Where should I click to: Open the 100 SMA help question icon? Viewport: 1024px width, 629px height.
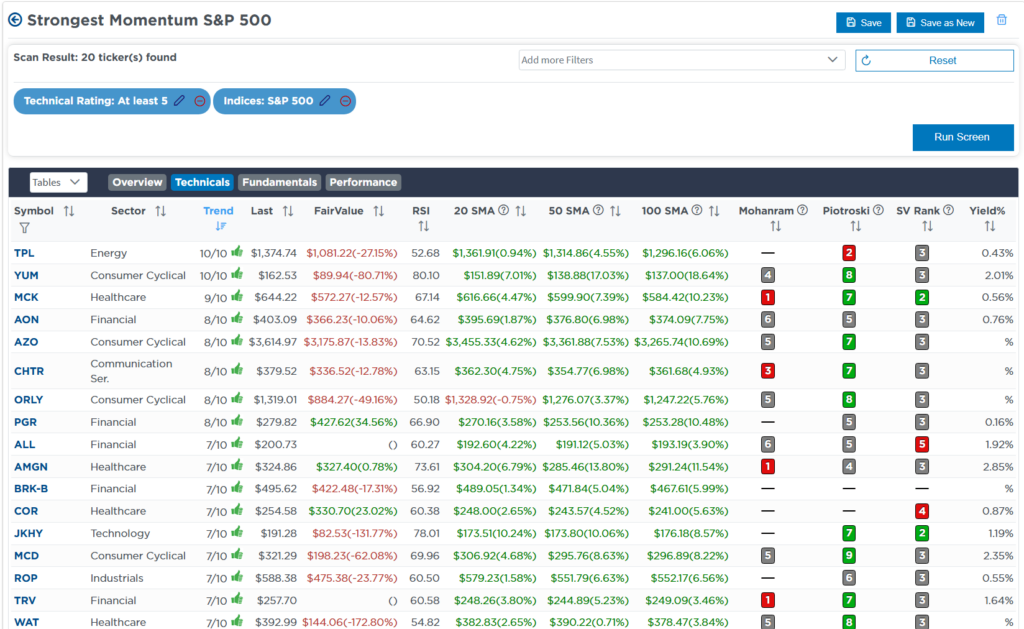697,210
